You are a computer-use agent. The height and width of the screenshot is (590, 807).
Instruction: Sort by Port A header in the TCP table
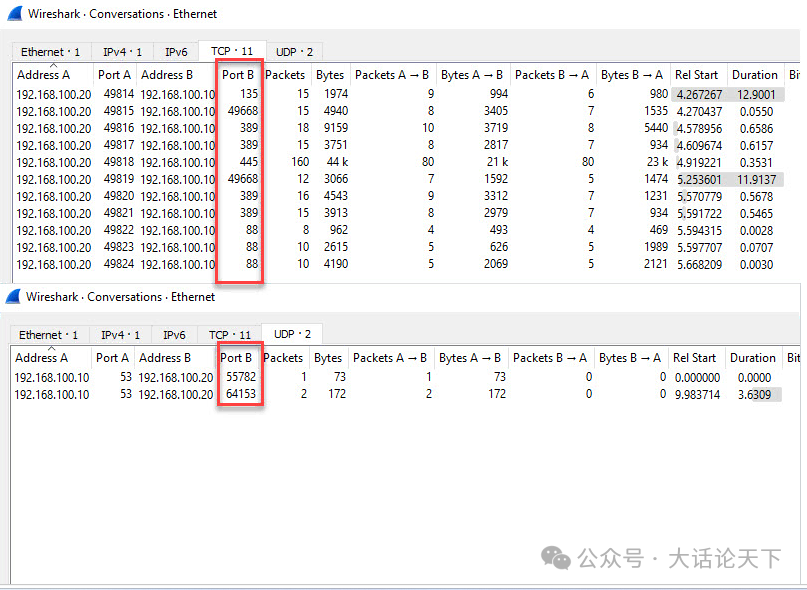[x=114, y=75]
